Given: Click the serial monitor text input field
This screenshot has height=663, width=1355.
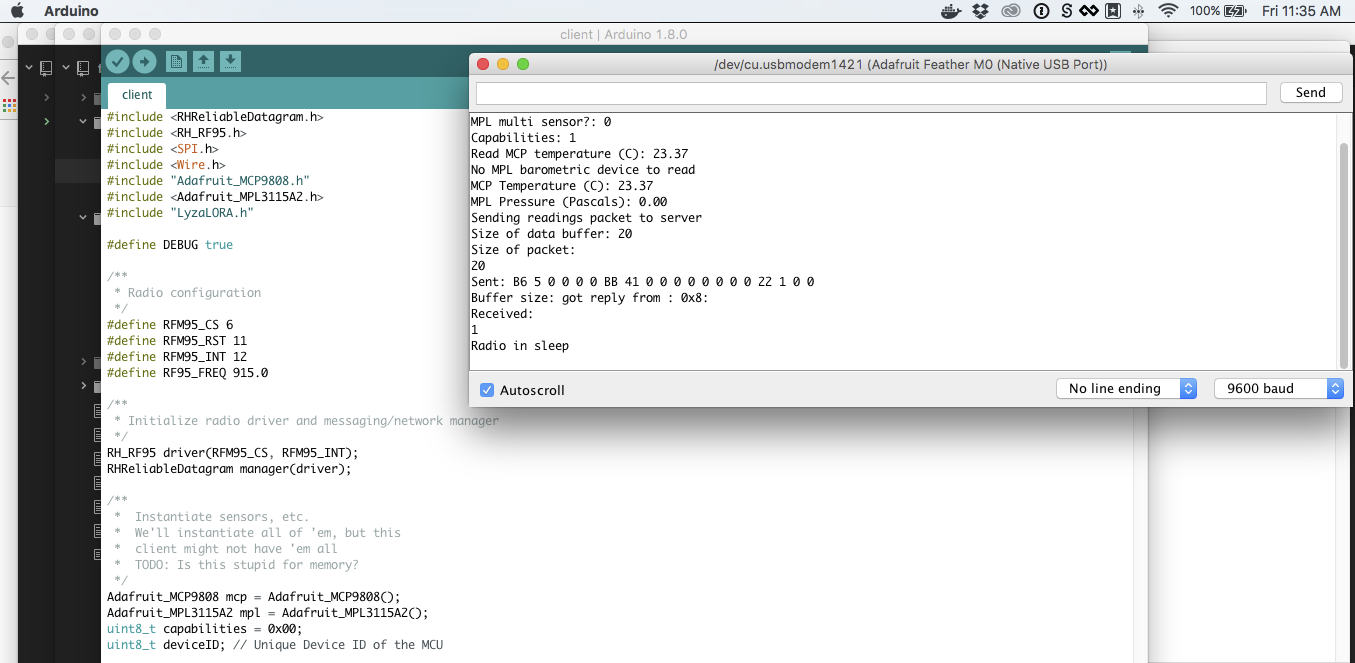Looking at the screenshot, I should point(871,92).
